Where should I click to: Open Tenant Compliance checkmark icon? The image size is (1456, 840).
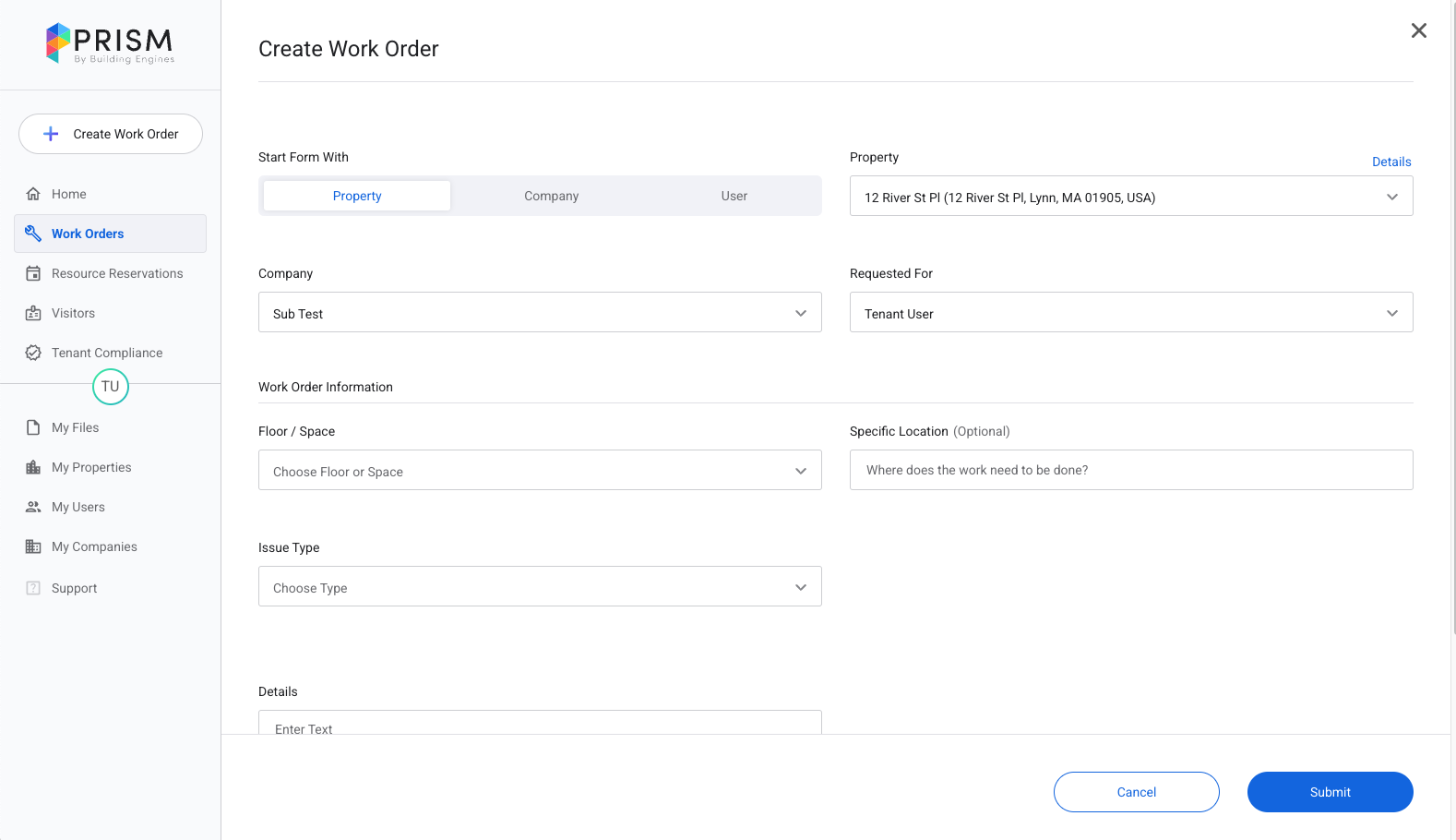(x=33, y=353)
